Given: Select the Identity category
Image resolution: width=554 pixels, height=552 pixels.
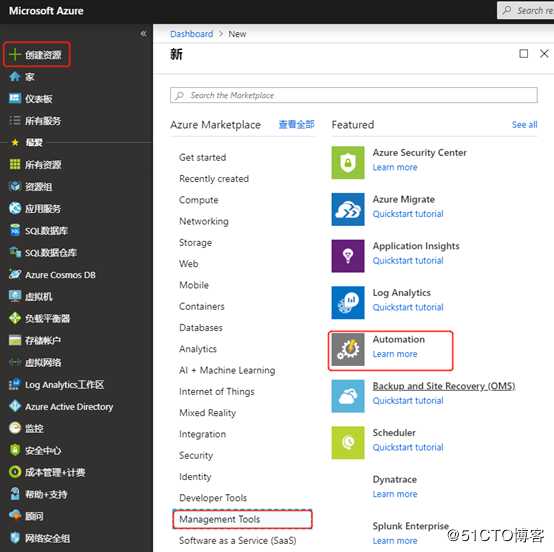Looking at the screenshot, I should [x=195, y=477].
